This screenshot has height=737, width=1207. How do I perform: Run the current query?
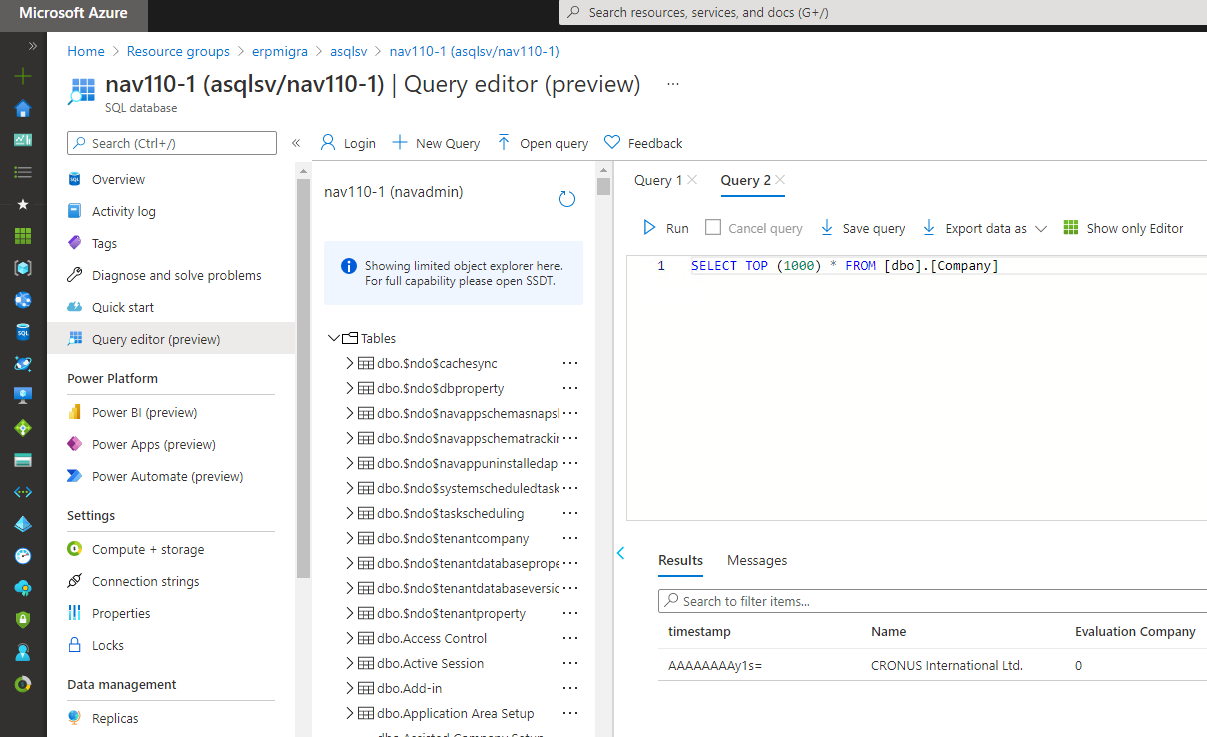[665, 228]
